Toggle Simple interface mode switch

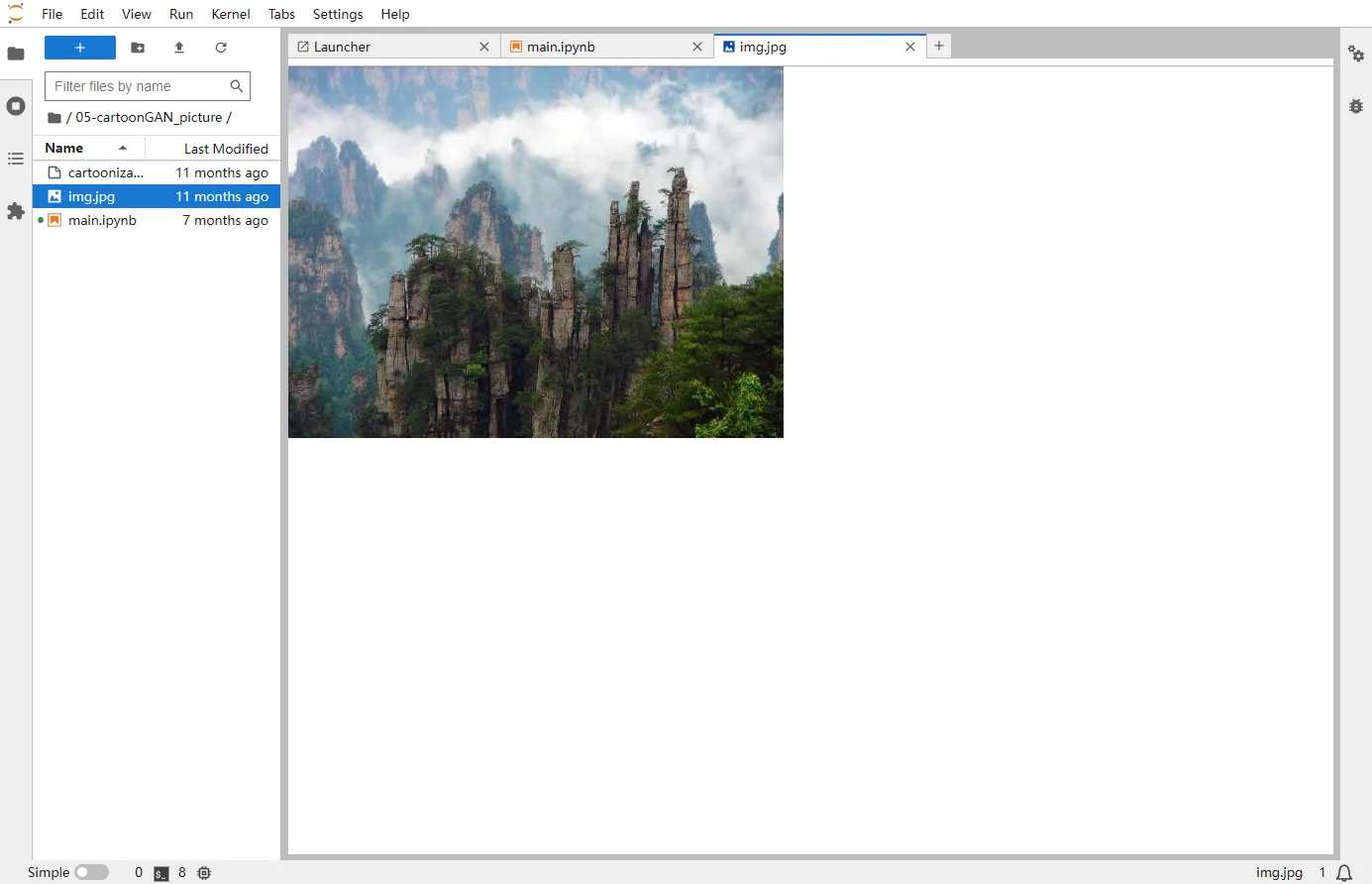click(91, 872)
